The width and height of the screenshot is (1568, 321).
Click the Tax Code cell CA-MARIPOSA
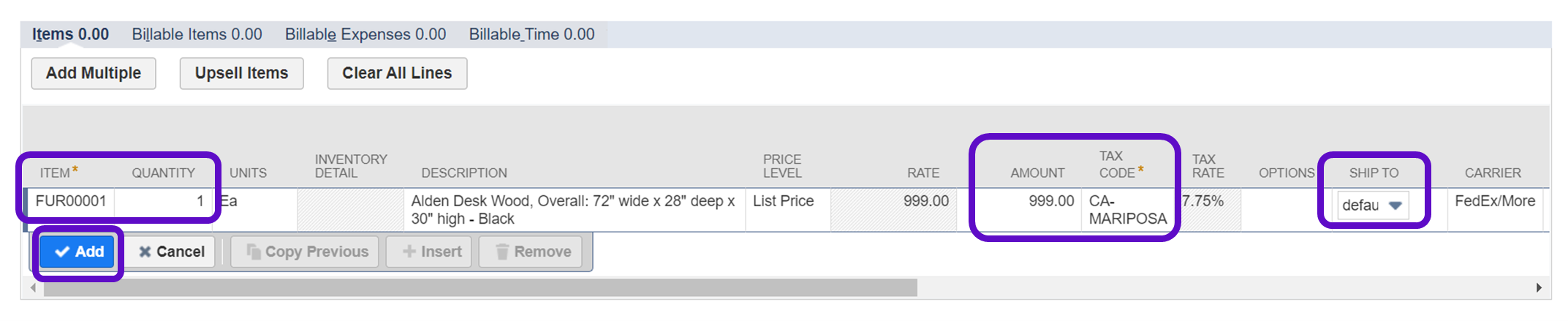1126,210
